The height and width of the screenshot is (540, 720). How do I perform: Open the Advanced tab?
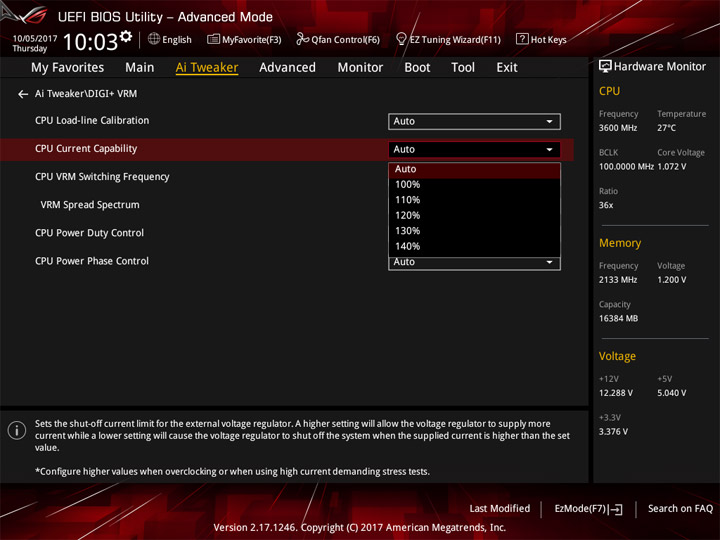pos(287,68)
